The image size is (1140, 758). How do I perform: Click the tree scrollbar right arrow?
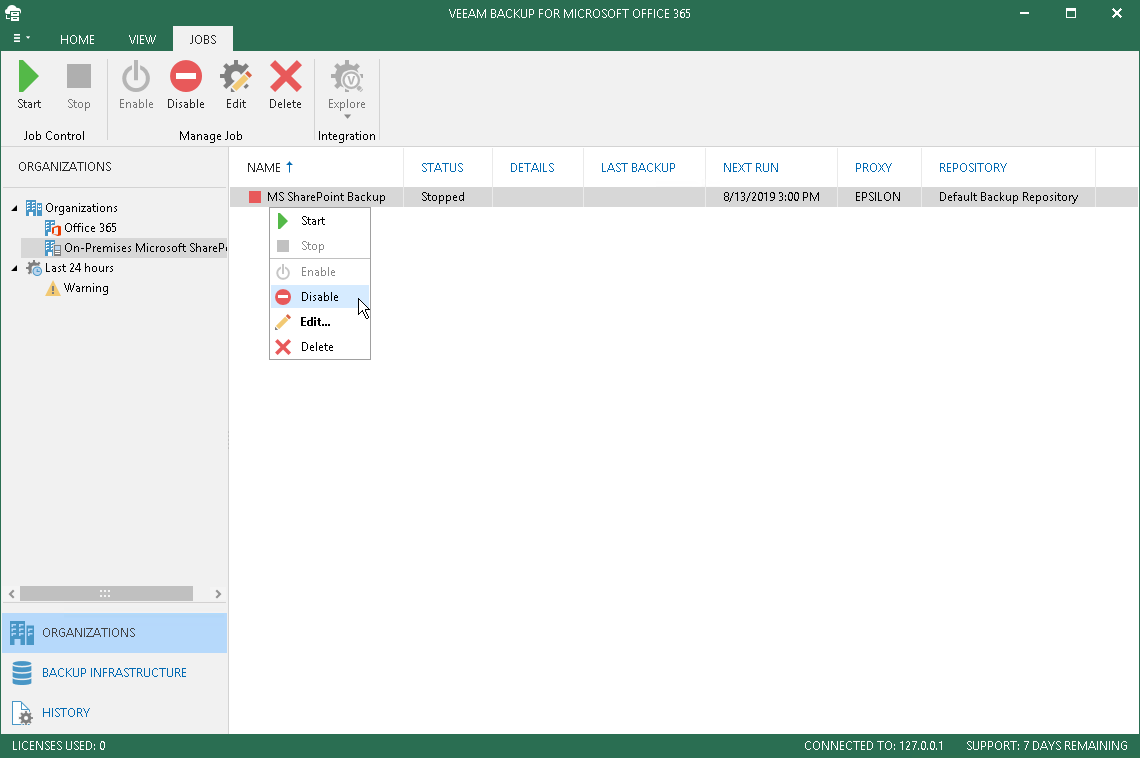click(218, 594)
